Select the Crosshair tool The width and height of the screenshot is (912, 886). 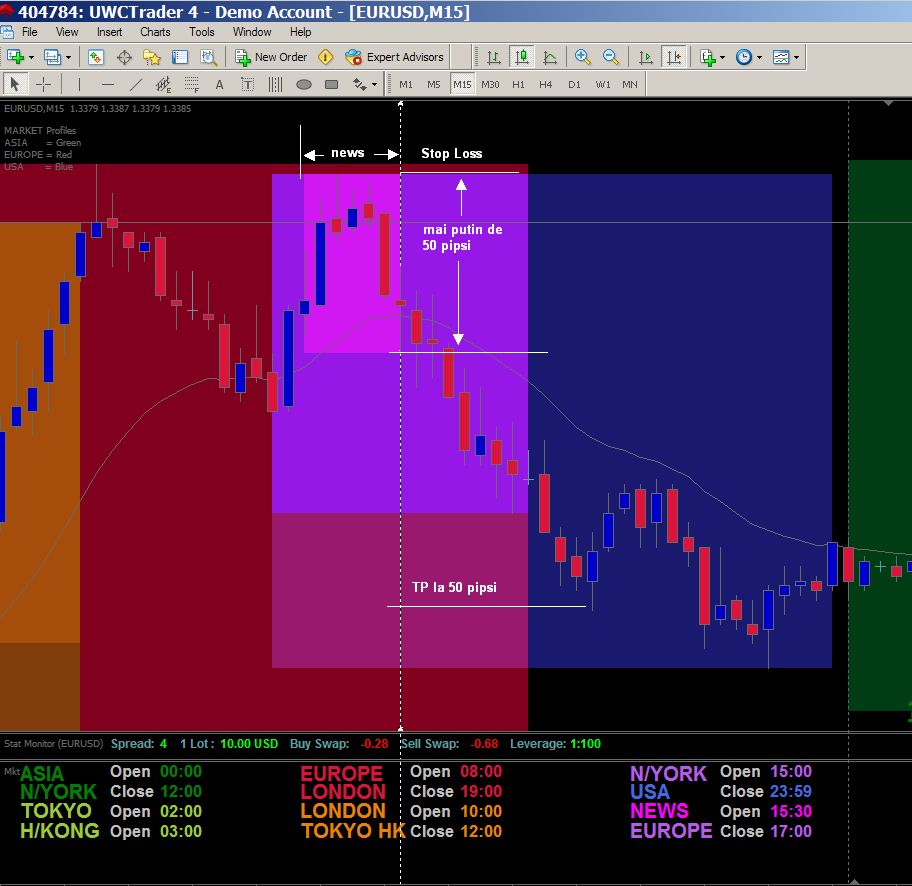[43, 85]
